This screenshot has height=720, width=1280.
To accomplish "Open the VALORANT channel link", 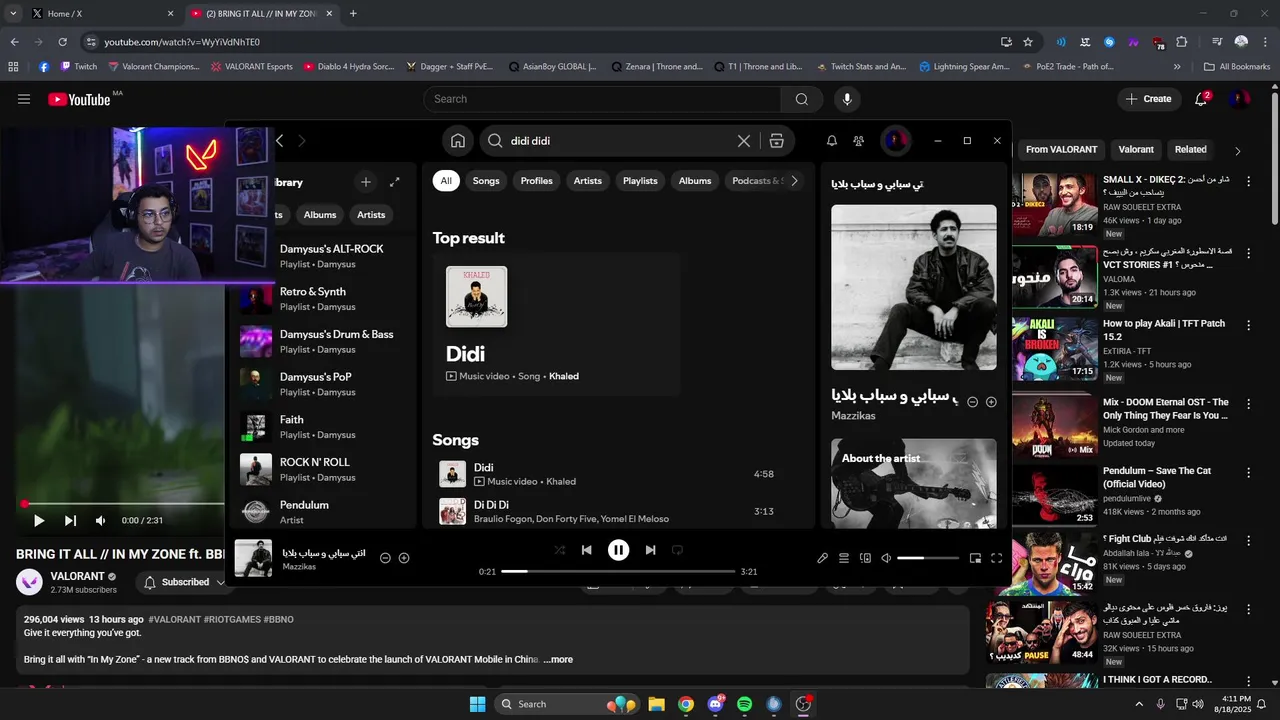I will [x=78, y=576].
